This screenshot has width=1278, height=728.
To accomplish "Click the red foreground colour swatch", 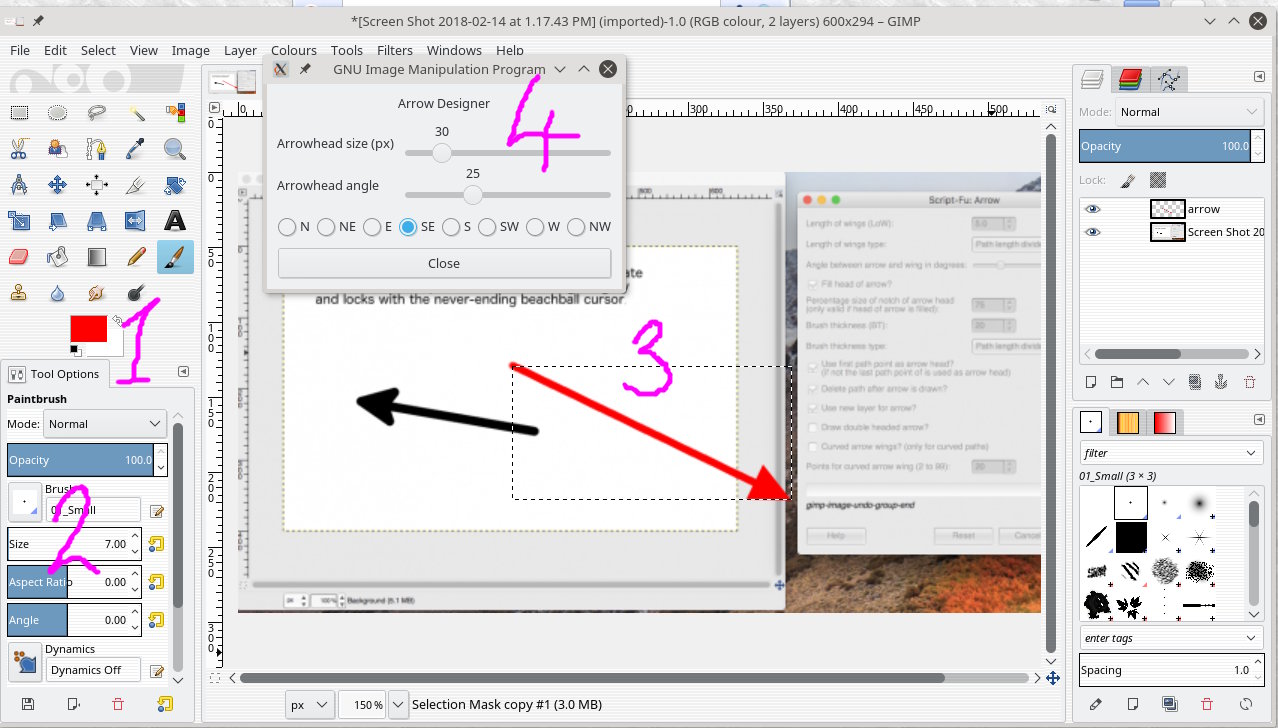I will pos(88,329).
